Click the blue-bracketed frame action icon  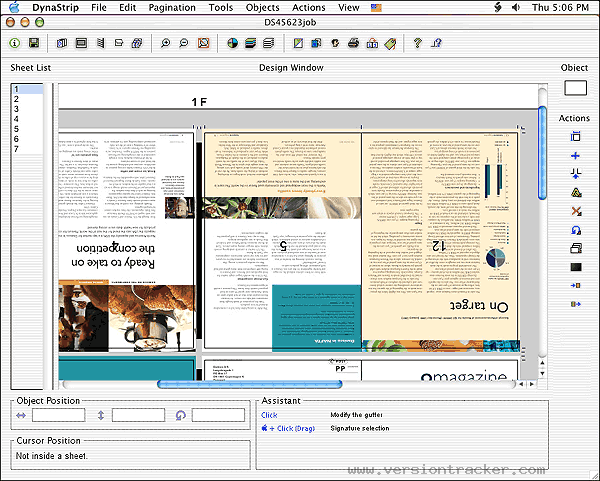point(576,136)
